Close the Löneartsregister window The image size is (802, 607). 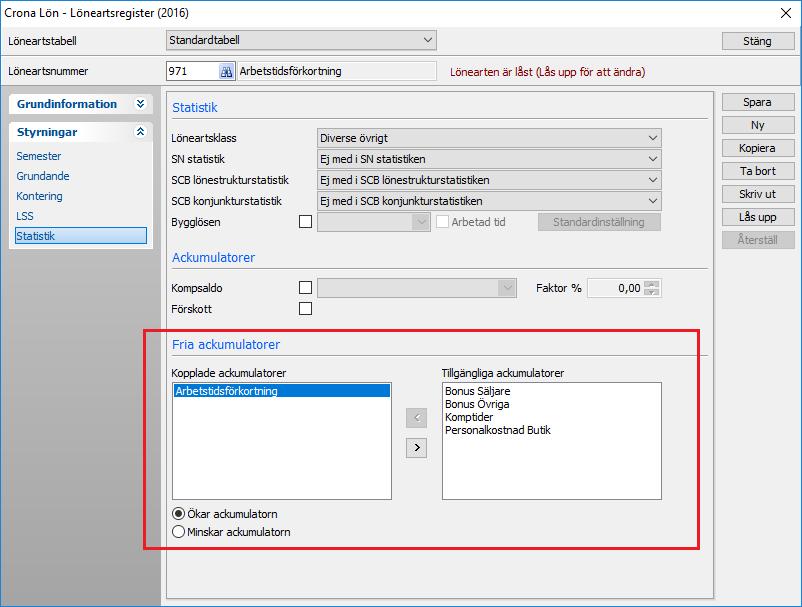pos(786,13)
